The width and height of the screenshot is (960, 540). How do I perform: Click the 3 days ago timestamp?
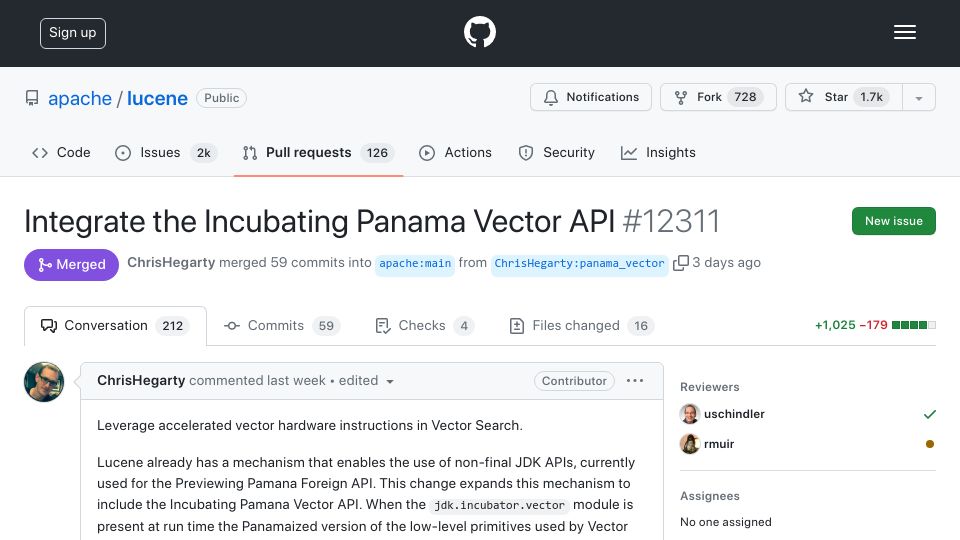pos(726,263)
